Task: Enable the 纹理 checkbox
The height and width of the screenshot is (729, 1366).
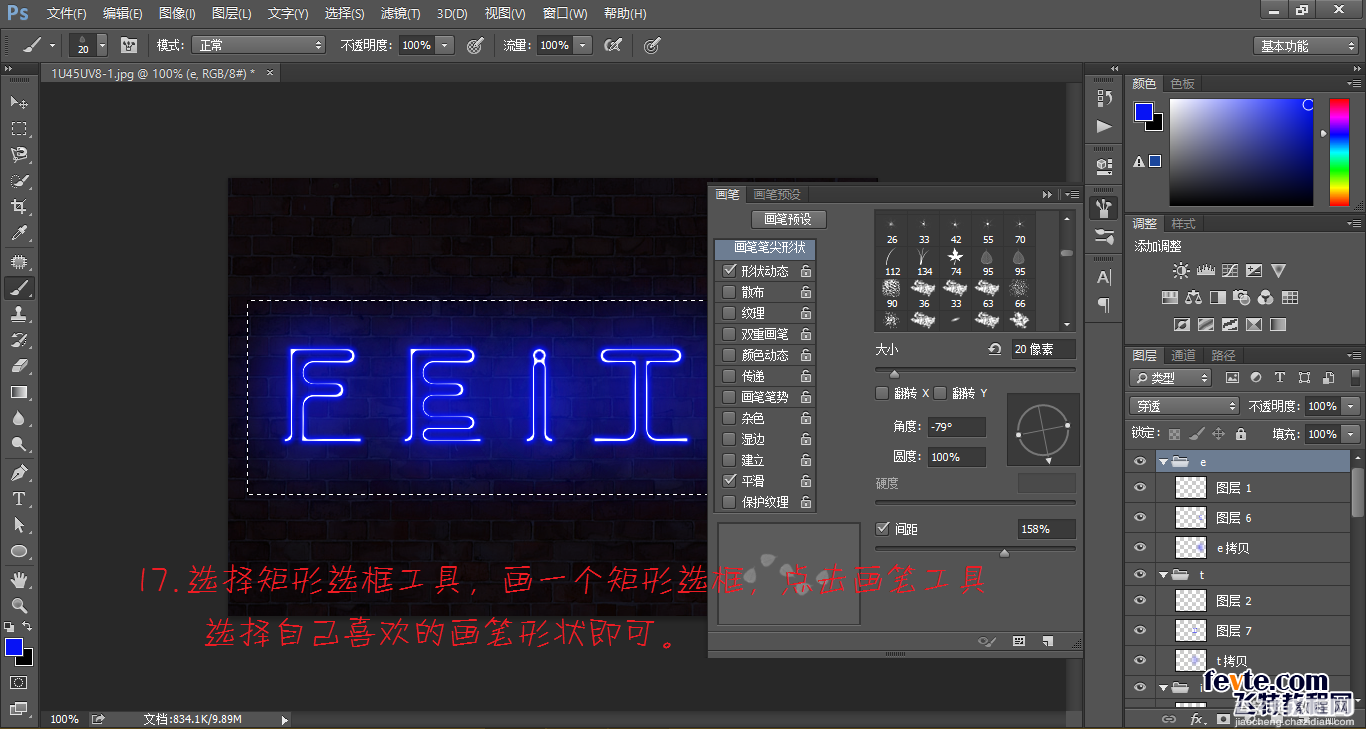Action: 729,313
